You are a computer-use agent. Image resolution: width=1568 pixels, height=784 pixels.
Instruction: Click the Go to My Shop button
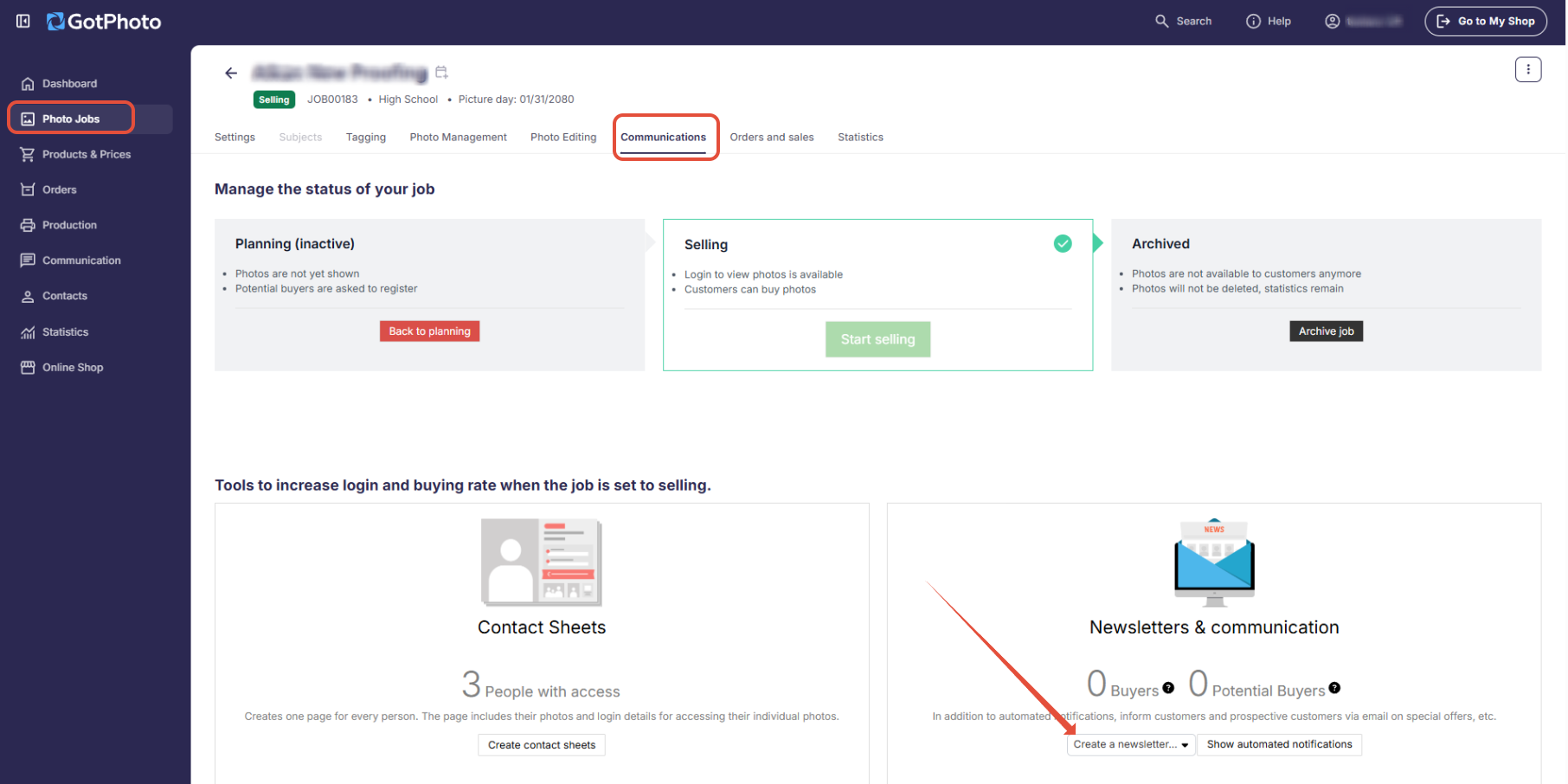tap(1486, 22)
